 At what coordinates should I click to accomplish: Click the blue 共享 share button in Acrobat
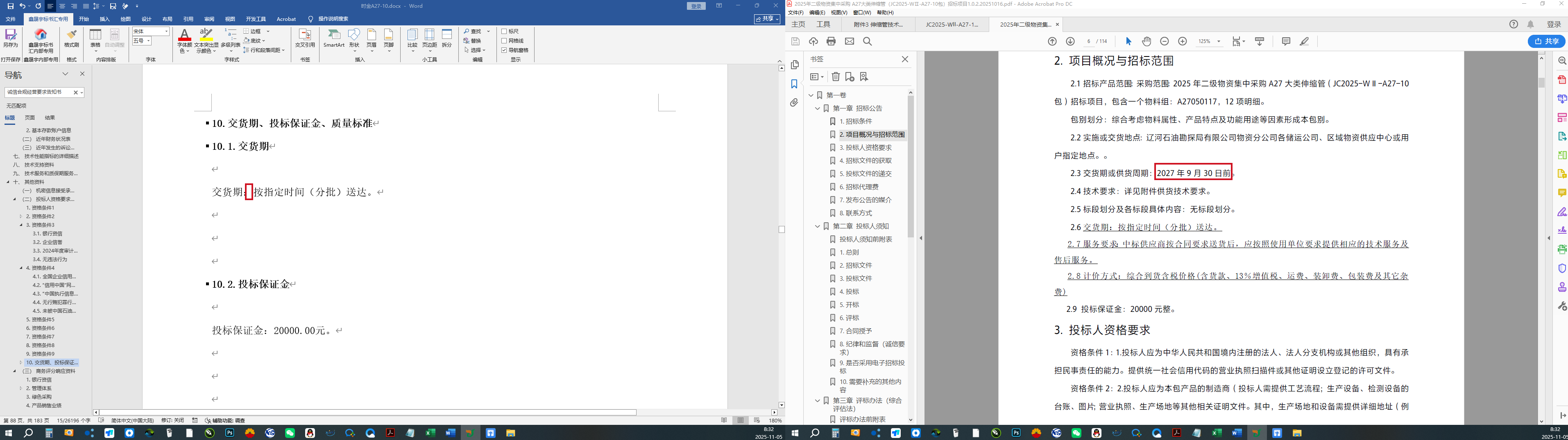pyautogui.click(x=1547, y=41)
